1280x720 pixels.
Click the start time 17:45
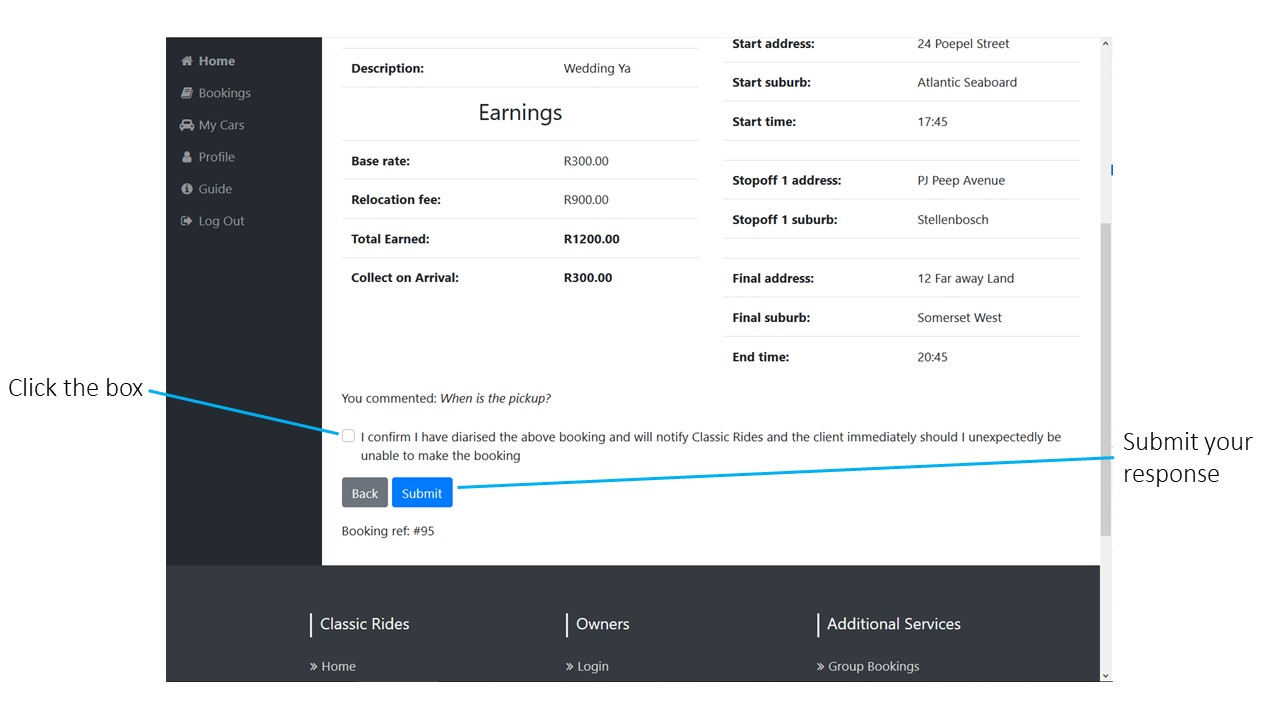[x=932, y=122]
